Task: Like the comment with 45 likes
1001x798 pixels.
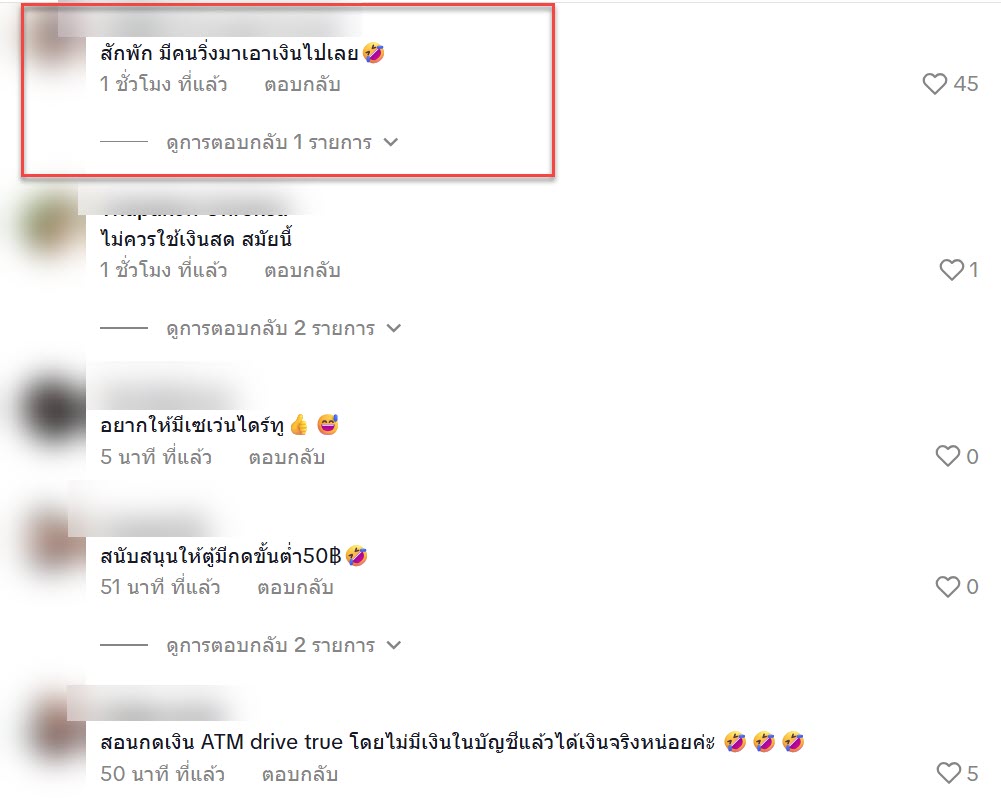Action: (x=935, y=84)
